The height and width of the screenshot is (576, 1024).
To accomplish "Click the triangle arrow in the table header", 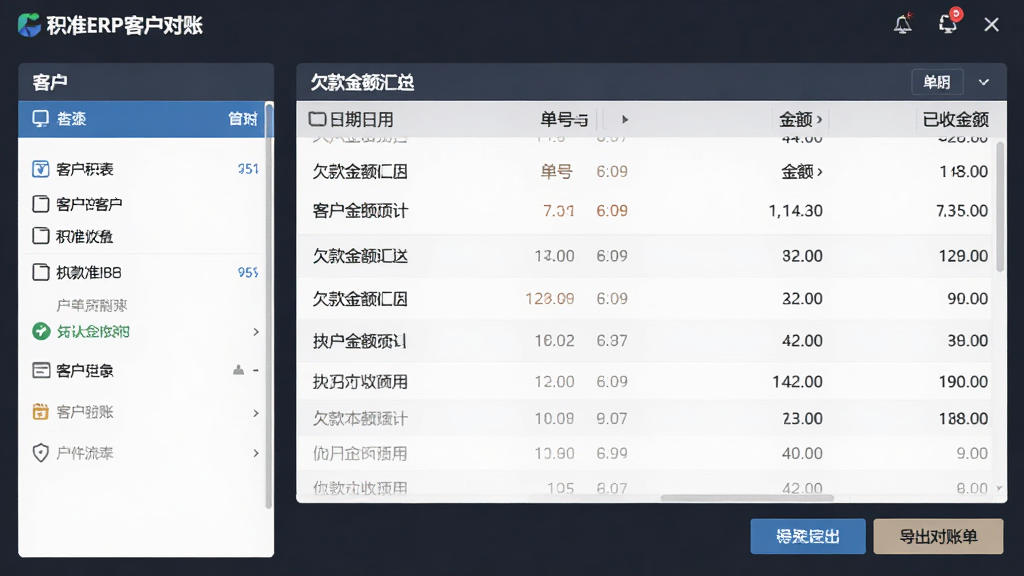I will click(x=625, y=120).
